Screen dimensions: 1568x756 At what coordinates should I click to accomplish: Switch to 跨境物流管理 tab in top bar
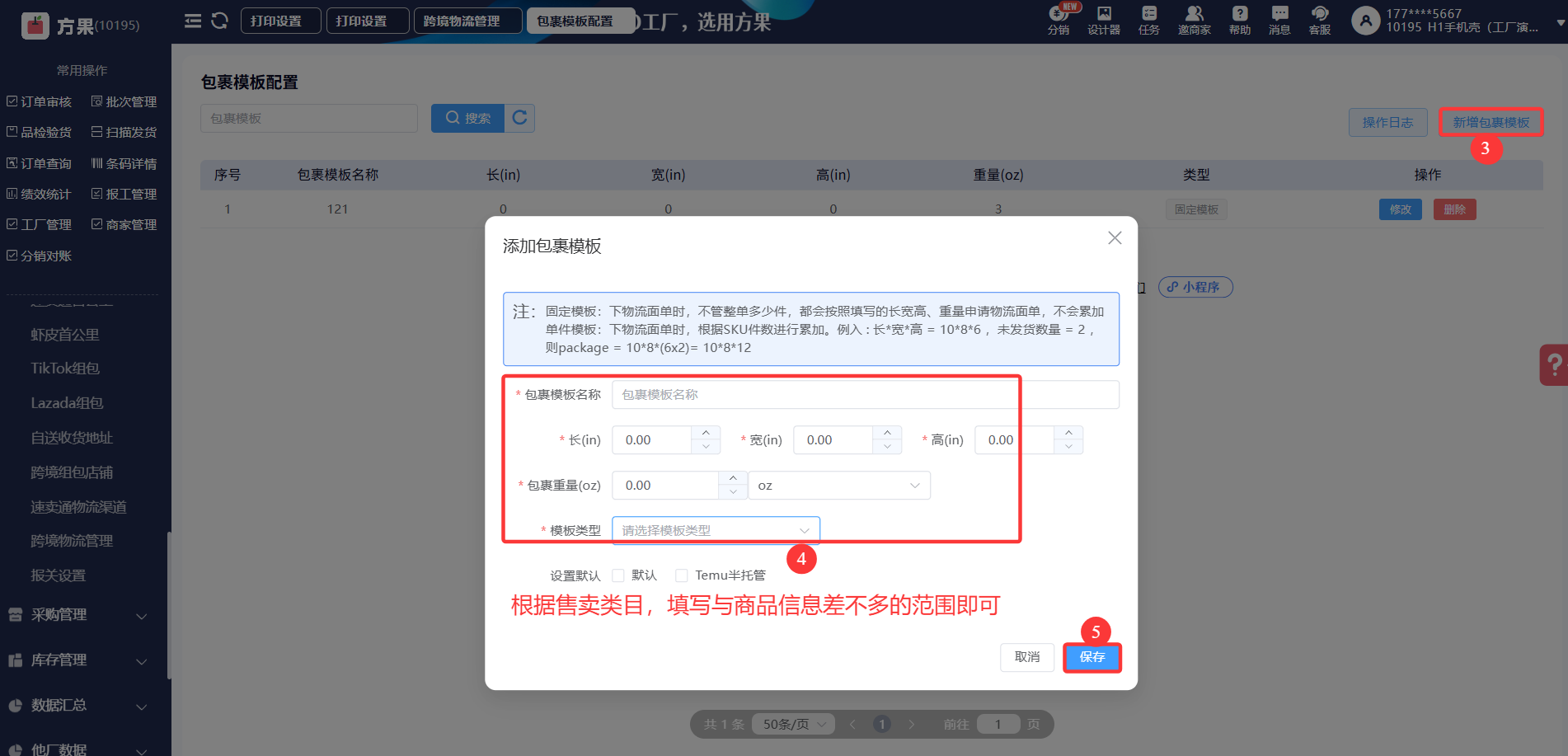[467, 21]
